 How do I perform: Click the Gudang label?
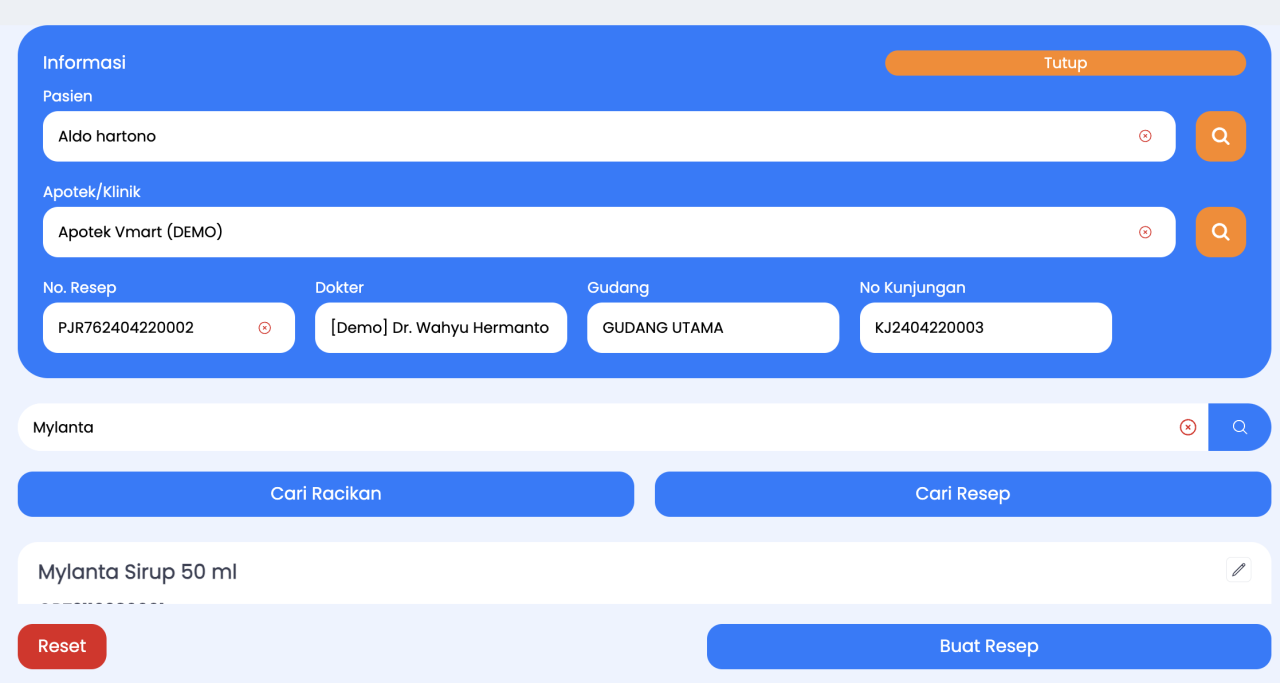tap(618, 288)
